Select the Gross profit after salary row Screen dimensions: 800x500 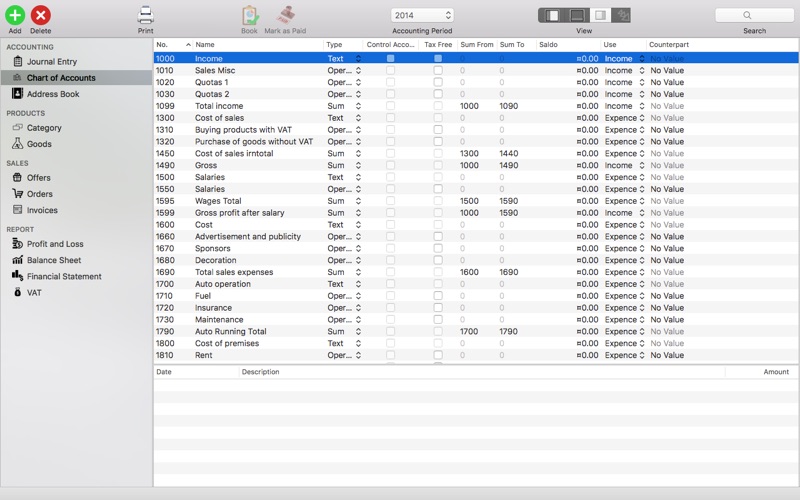tap(476, 213)
